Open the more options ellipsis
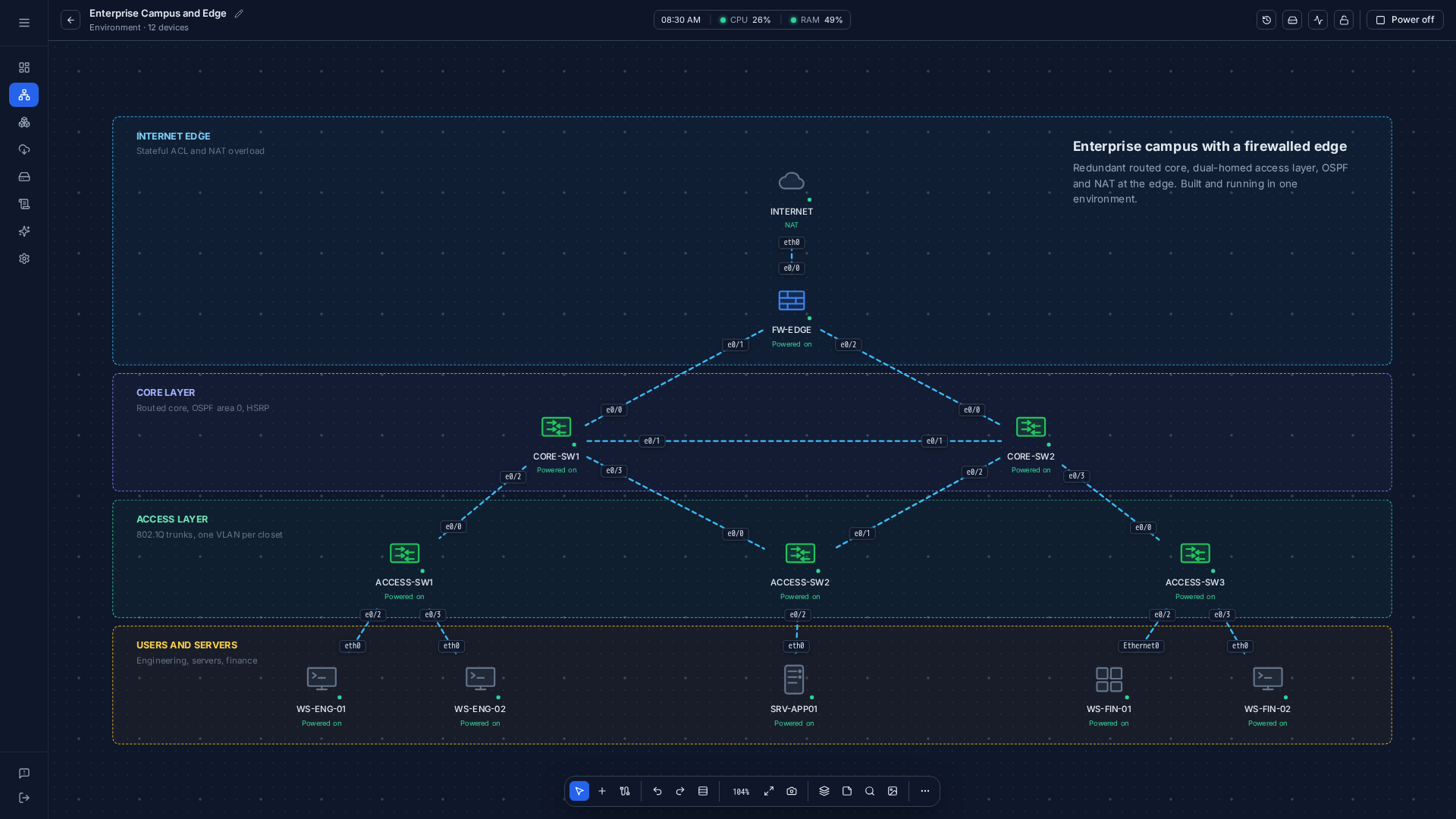 point(925,791)
